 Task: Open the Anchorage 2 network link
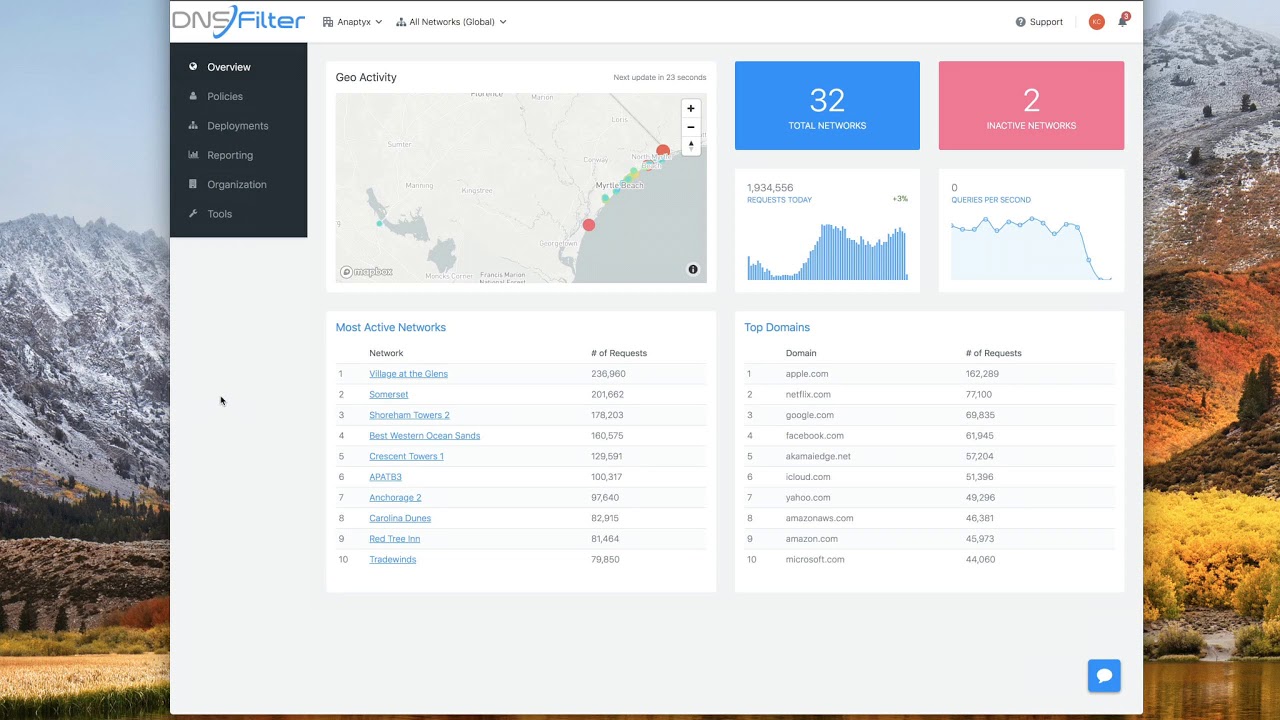[395, 498]
